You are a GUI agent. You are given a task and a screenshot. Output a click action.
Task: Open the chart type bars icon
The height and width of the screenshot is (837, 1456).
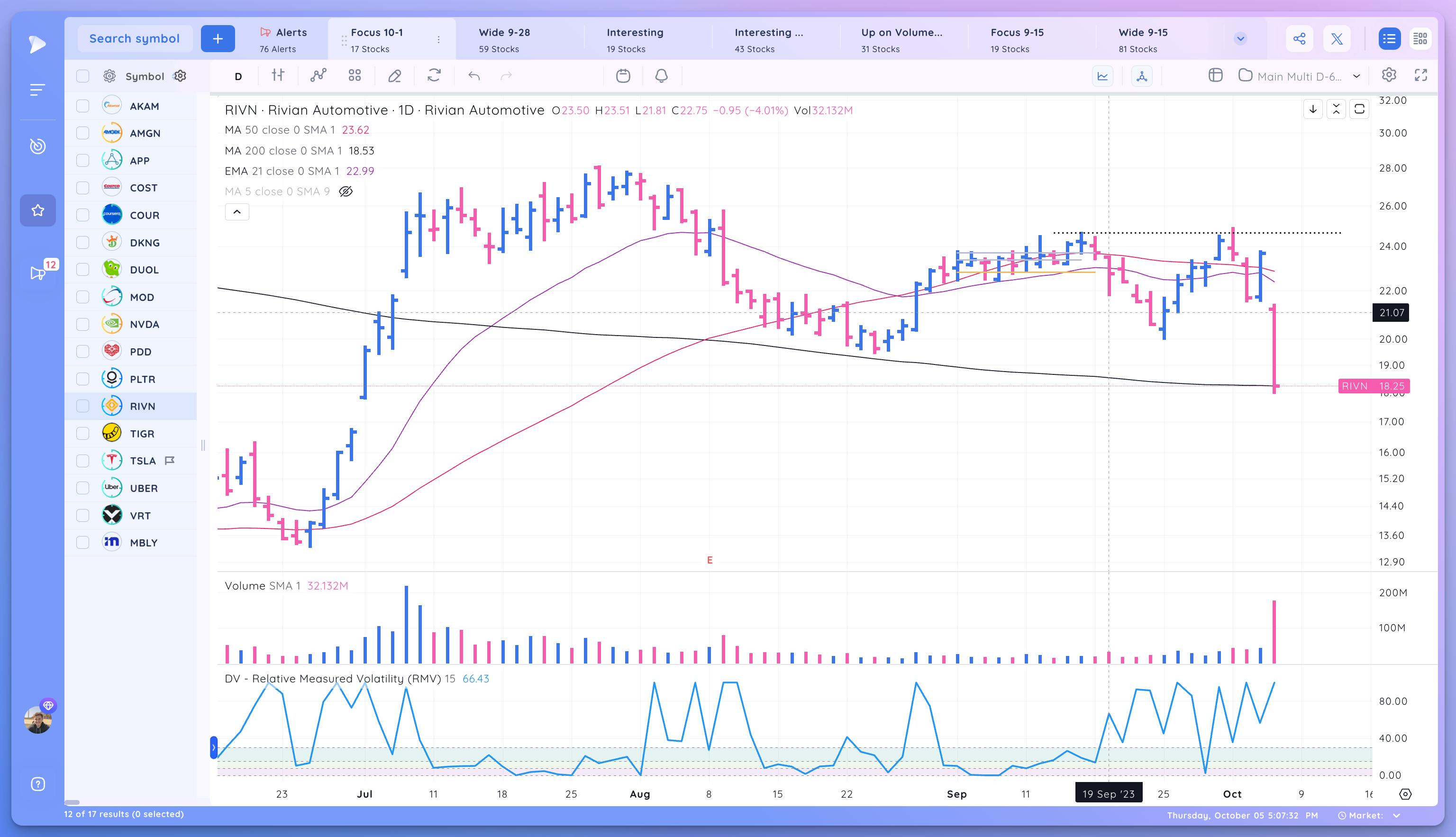coord(278,75)
